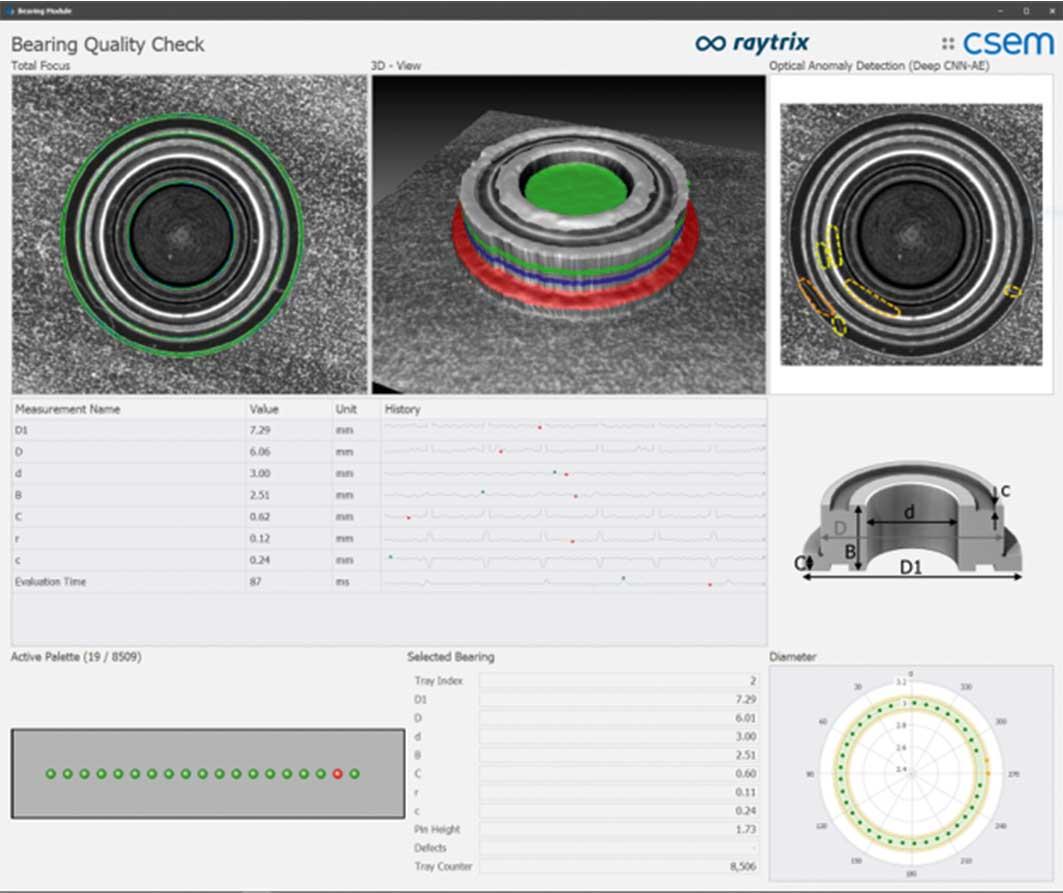Image resolution: width=1063 pixels, height=893 pixels.
Task: Click the last green palette dot
Action: [x=355, y=774]
